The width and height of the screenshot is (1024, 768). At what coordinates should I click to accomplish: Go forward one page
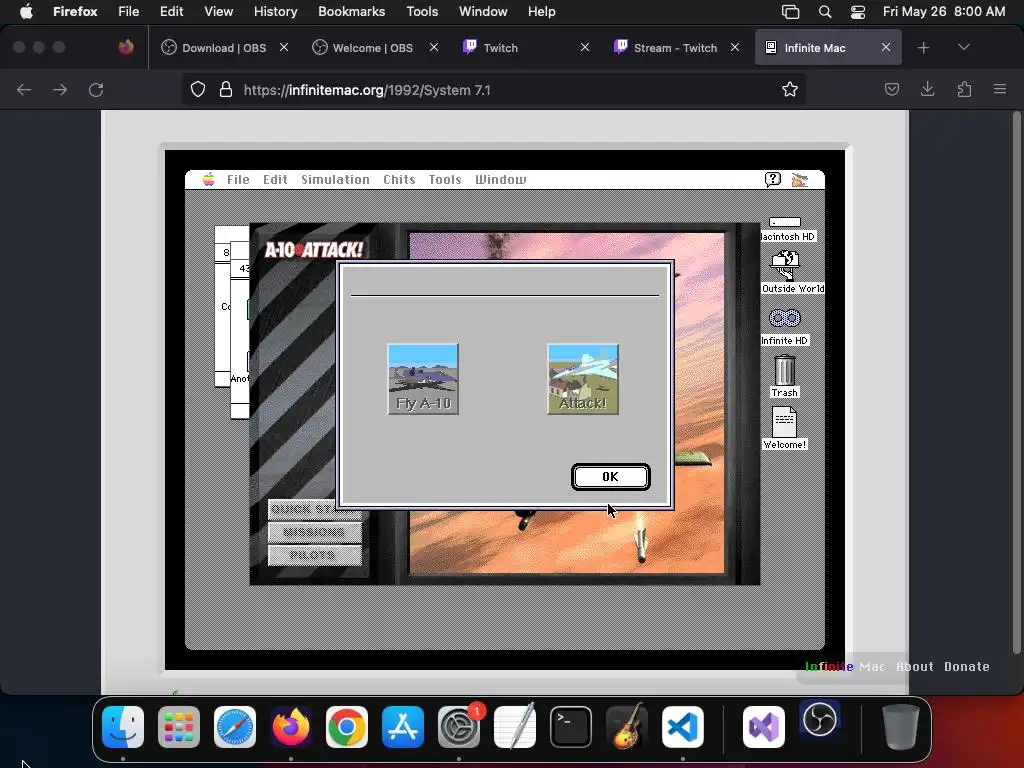click(x=60, y=89)
